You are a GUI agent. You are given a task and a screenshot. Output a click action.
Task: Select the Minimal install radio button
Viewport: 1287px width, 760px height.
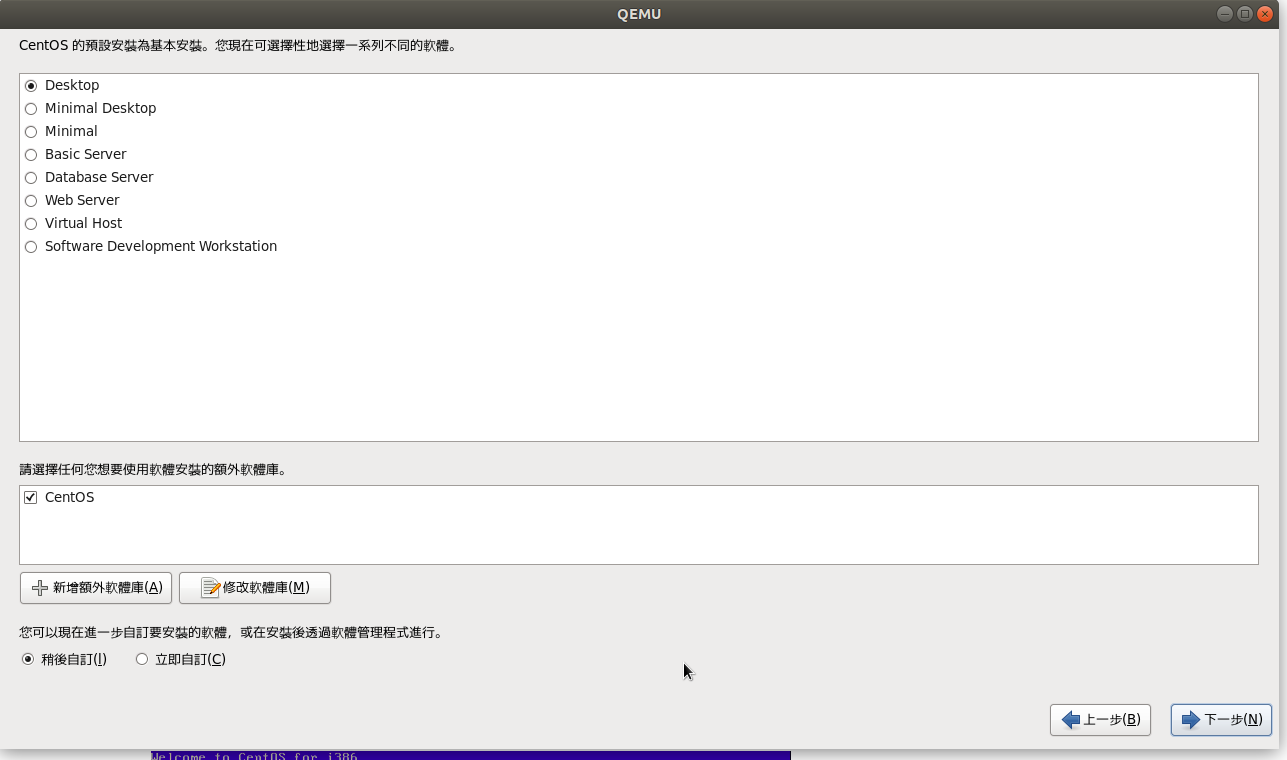[x=31, y=132]
